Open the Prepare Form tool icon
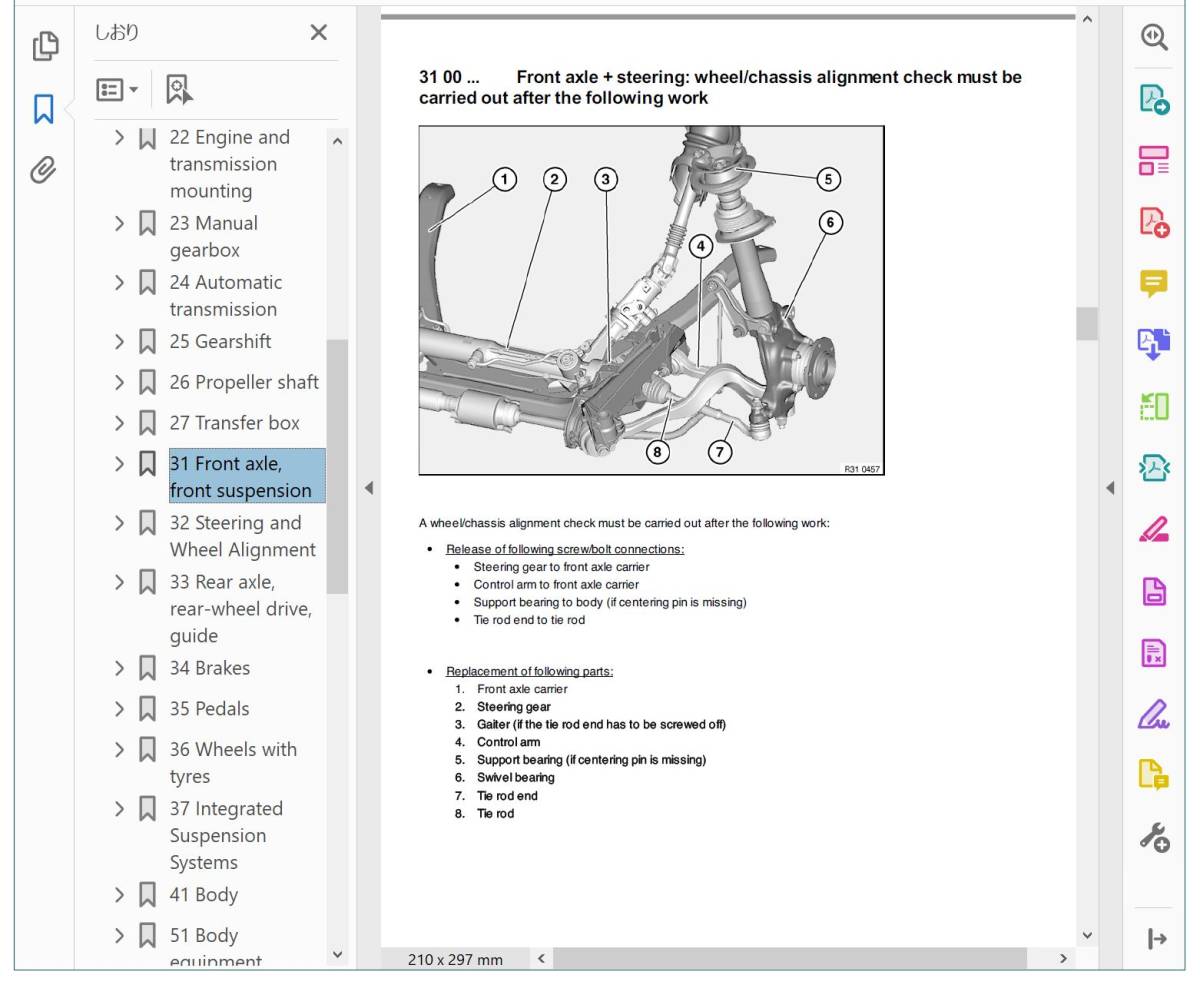 pyautogui.click(x=1154, y=653)
